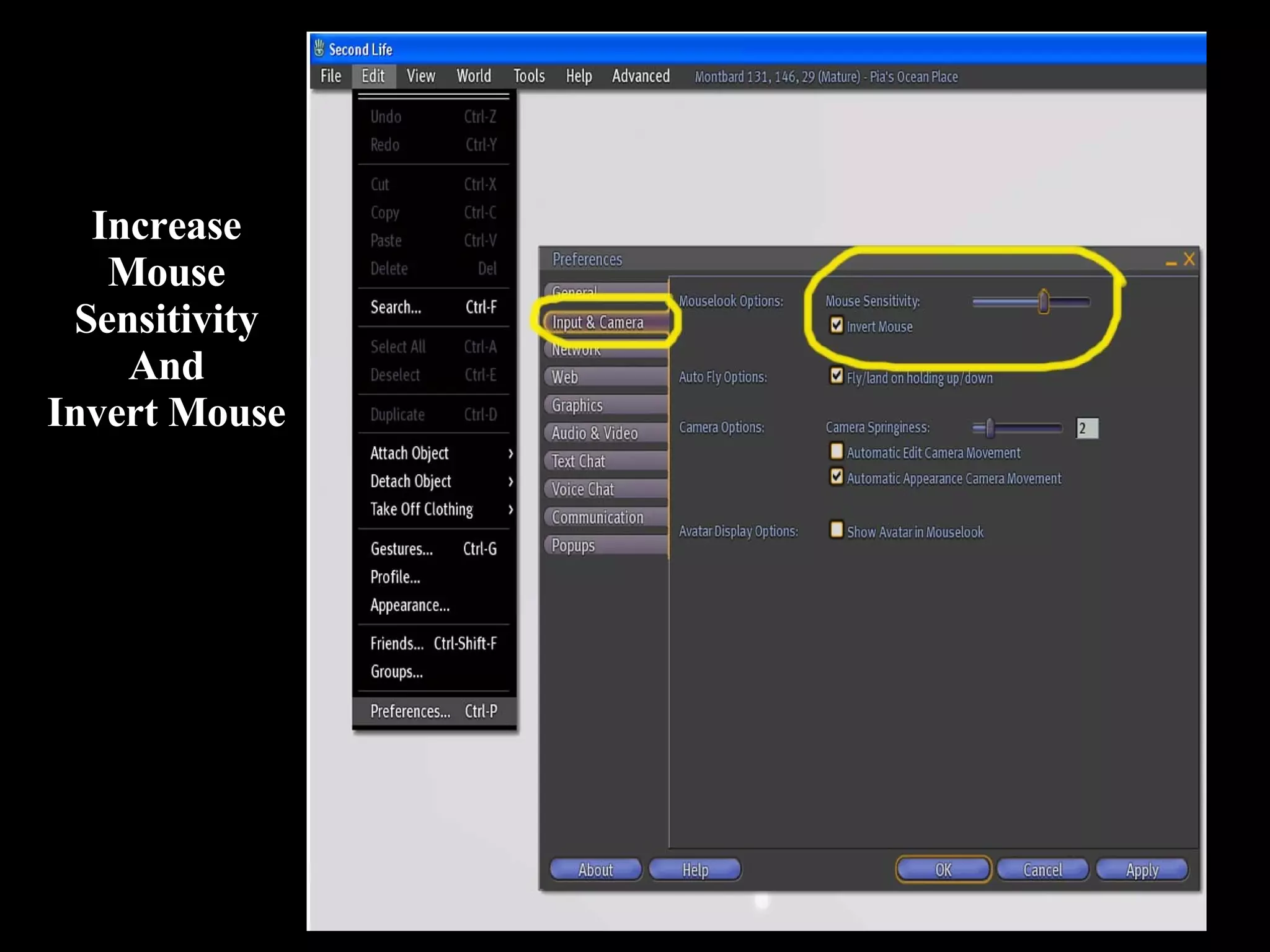This screenshot has width=1270, height=952.
Task: Click the Undo entry in Edit menu
Action: [433, 117]
